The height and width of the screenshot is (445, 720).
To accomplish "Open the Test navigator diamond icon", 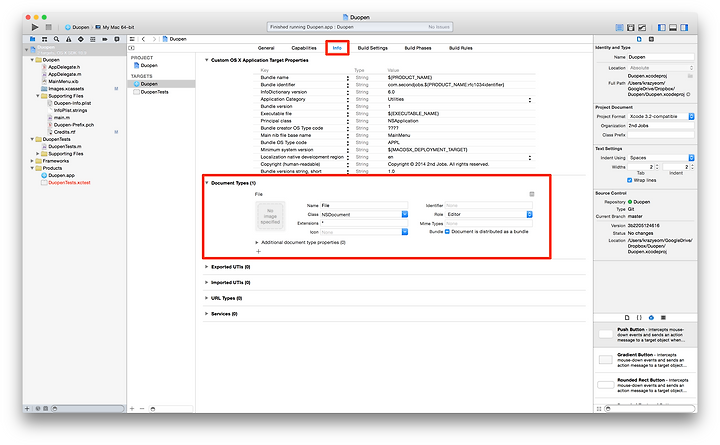I will point(81,39).
